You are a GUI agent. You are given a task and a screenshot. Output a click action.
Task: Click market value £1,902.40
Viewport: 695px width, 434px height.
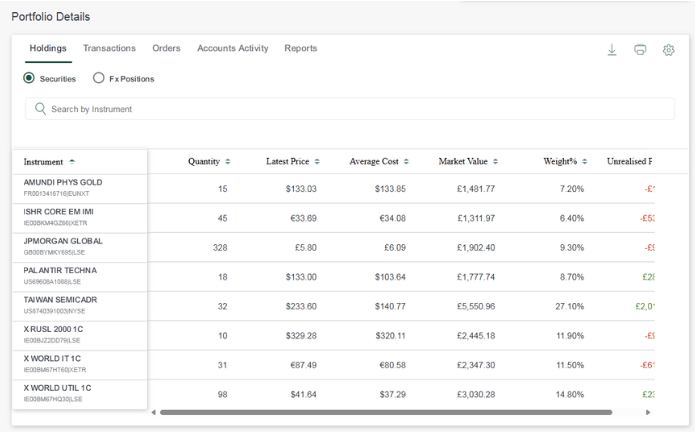point(476,247)
